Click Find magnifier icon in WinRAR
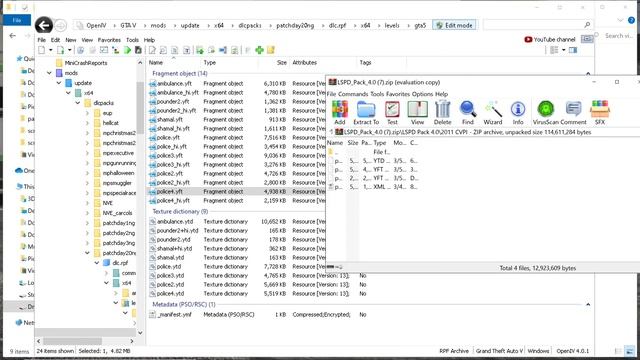The image size is (640, 360). click(468, 113)
